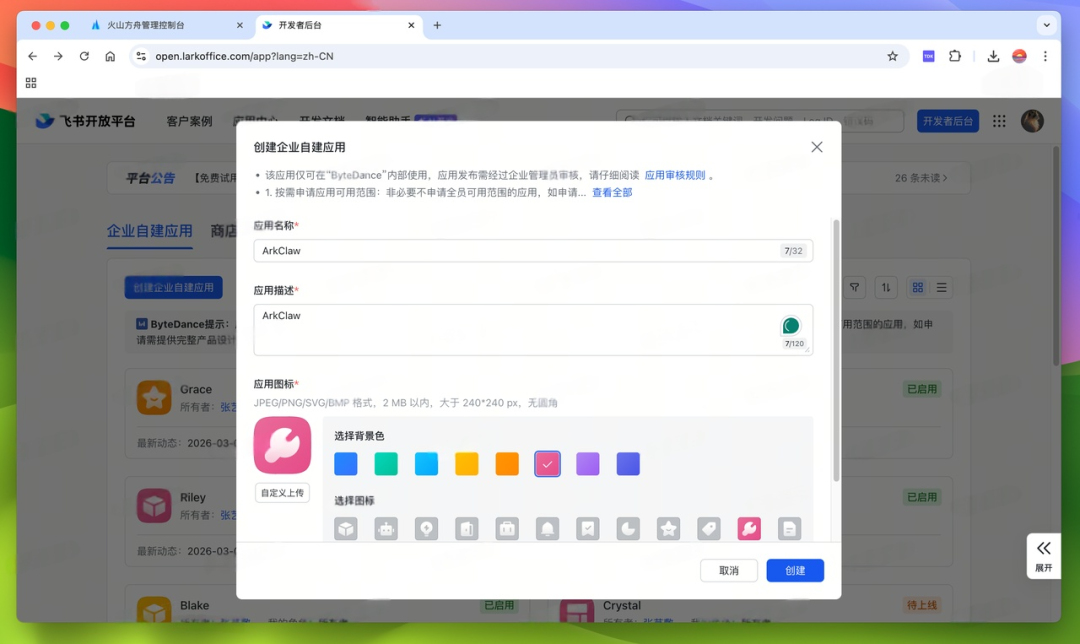Click the 创建企业自建应用 button behind dialog
The height and width of the screenshot is (644, 1080).
click(174, 287)
